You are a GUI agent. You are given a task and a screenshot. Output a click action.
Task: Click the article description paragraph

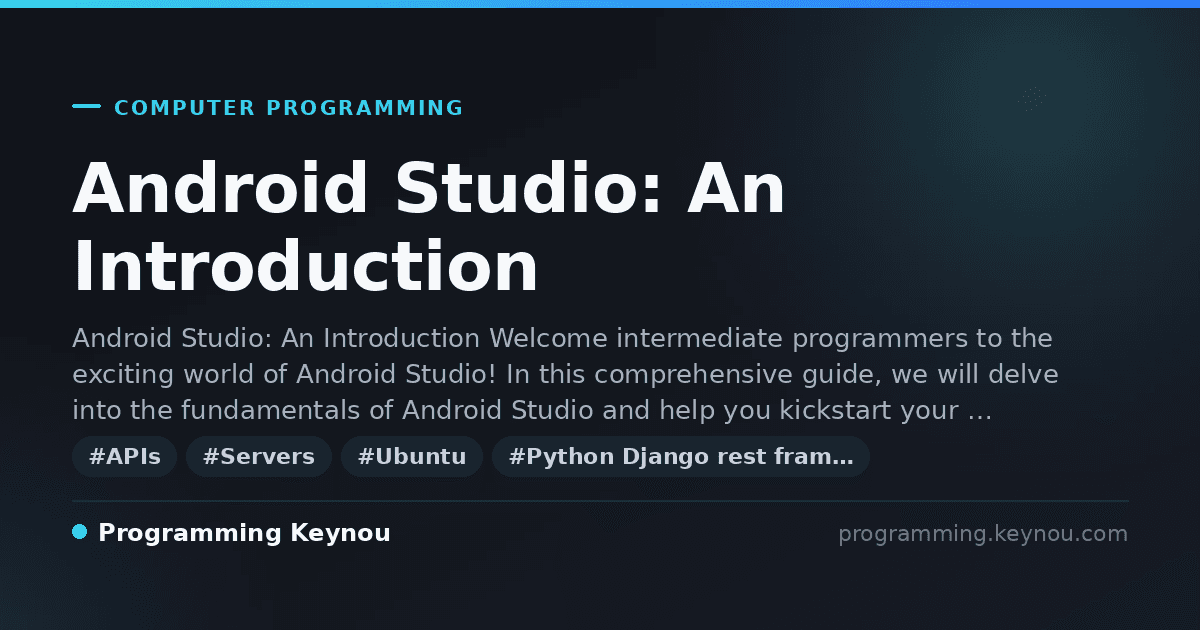click(x=565, y=374)
